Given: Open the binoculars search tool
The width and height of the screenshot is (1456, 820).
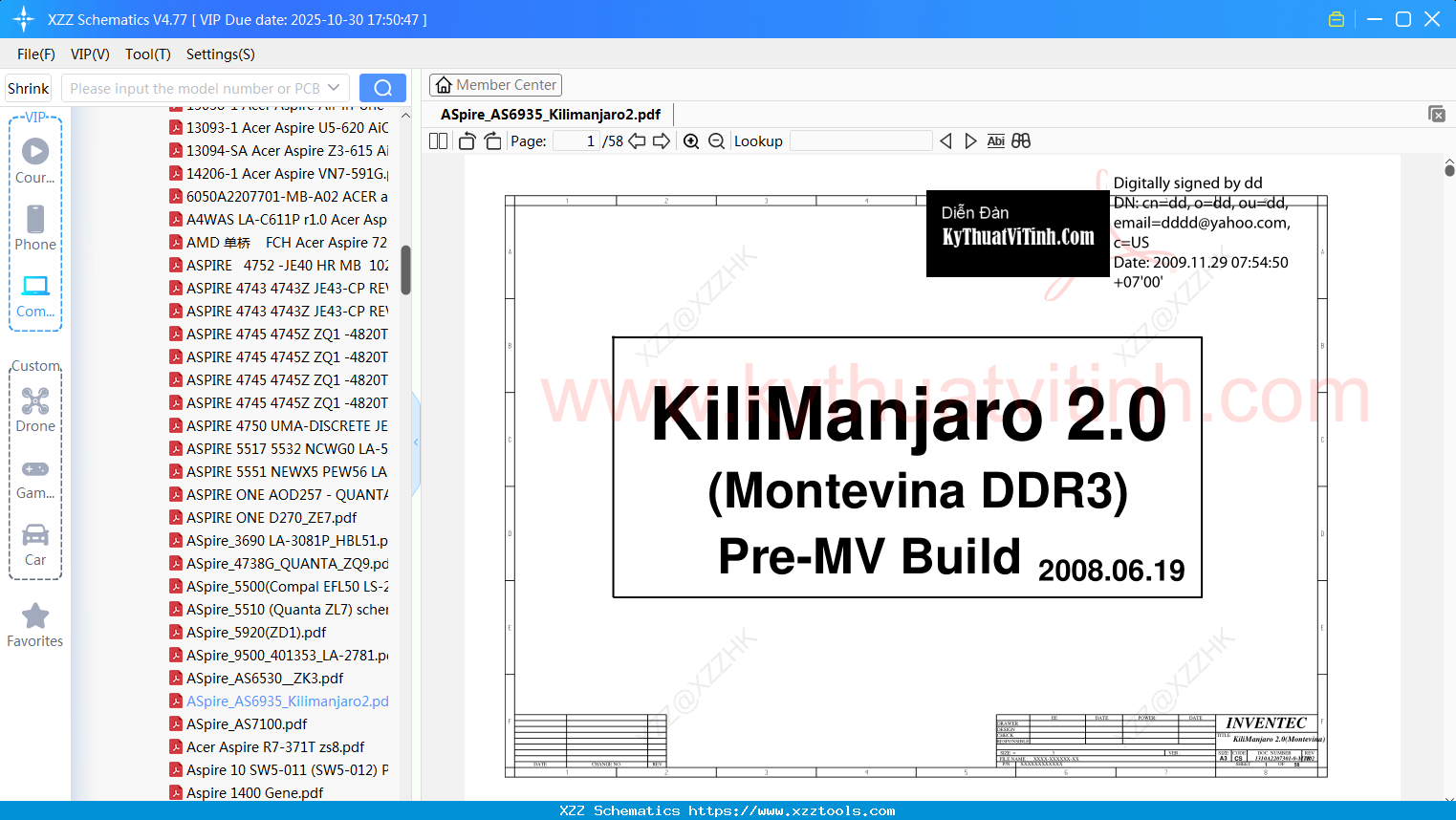Looking at the screenshot, I should coord(1021,141).
